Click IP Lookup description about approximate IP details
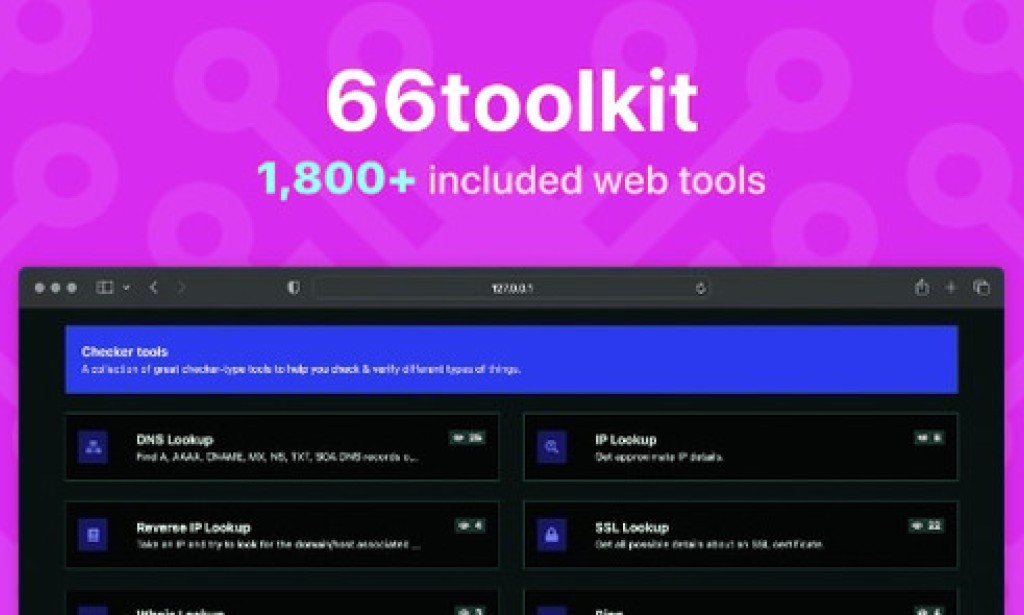 tap(659, 457)
